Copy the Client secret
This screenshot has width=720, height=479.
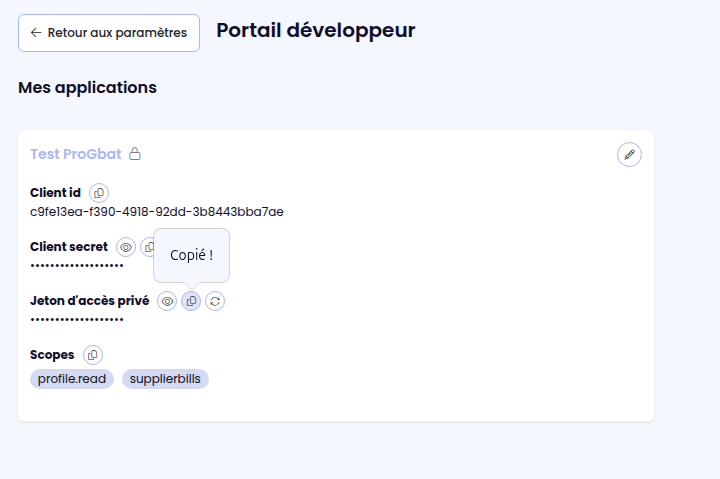(147, 247)
